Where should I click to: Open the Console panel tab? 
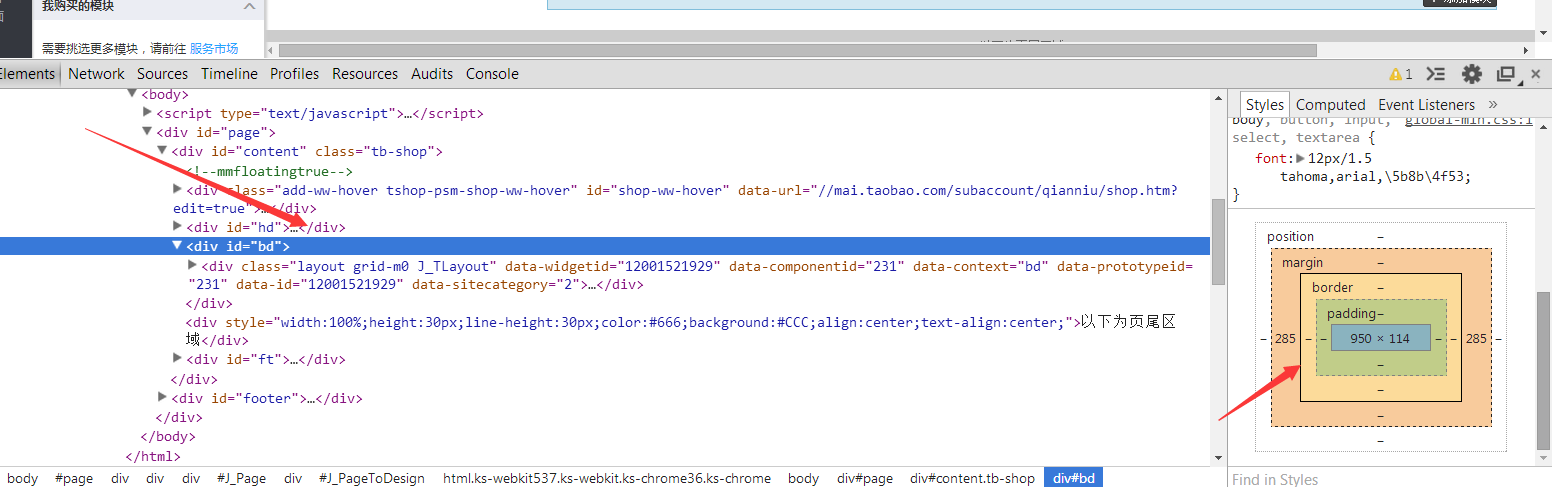(492, 74)
